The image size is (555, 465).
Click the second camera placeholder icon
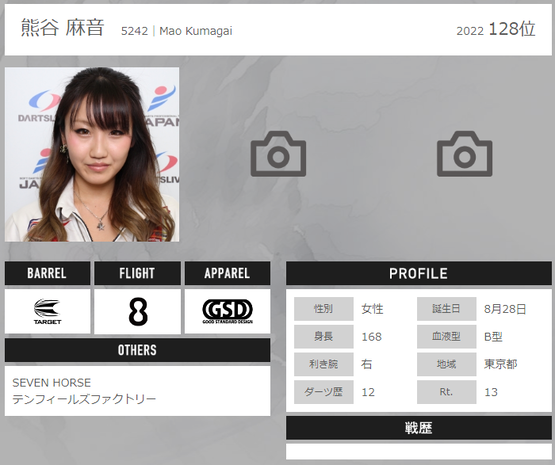pos(464,154)
